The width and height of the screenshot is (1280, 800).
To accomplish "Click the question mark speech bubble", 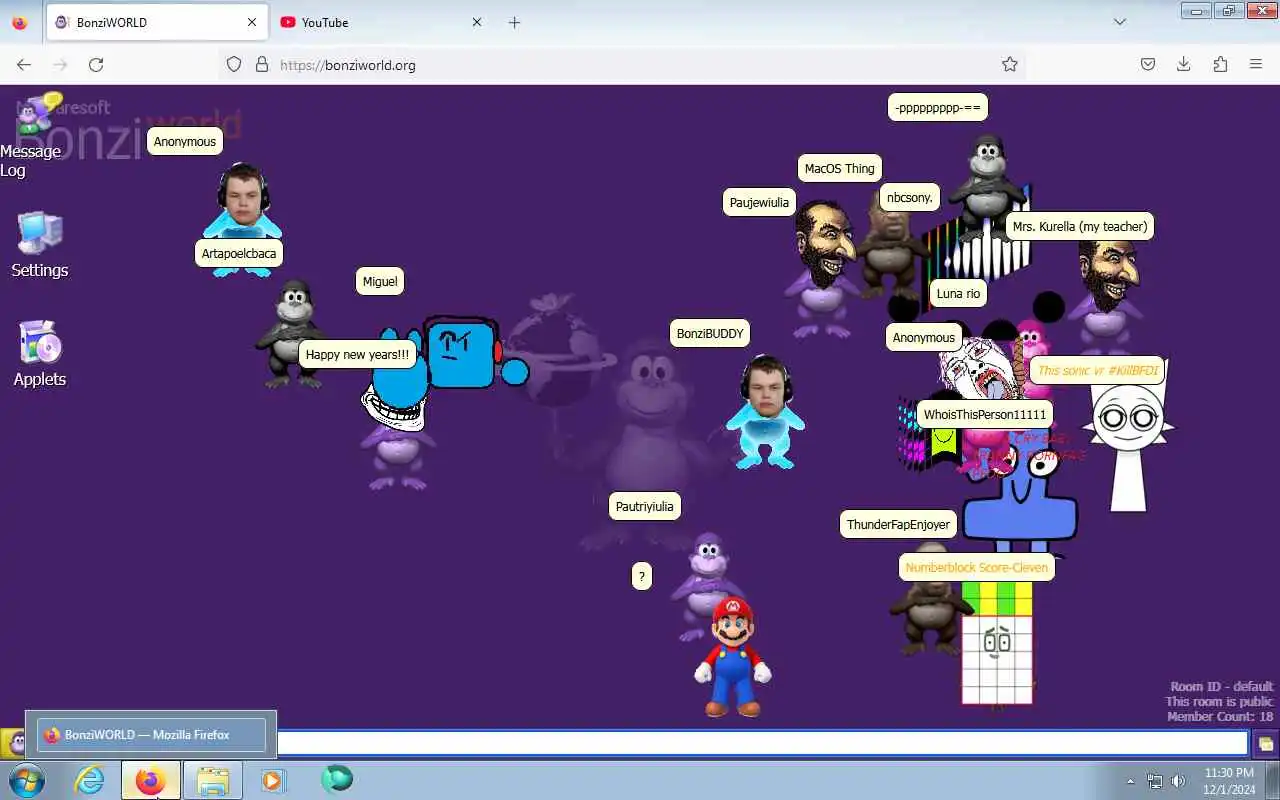I will tap(642, 575).
